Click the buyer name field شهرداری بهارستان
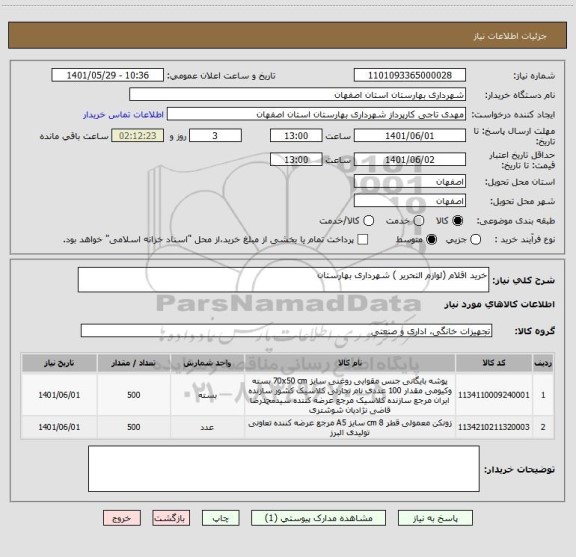 [298, 95]
